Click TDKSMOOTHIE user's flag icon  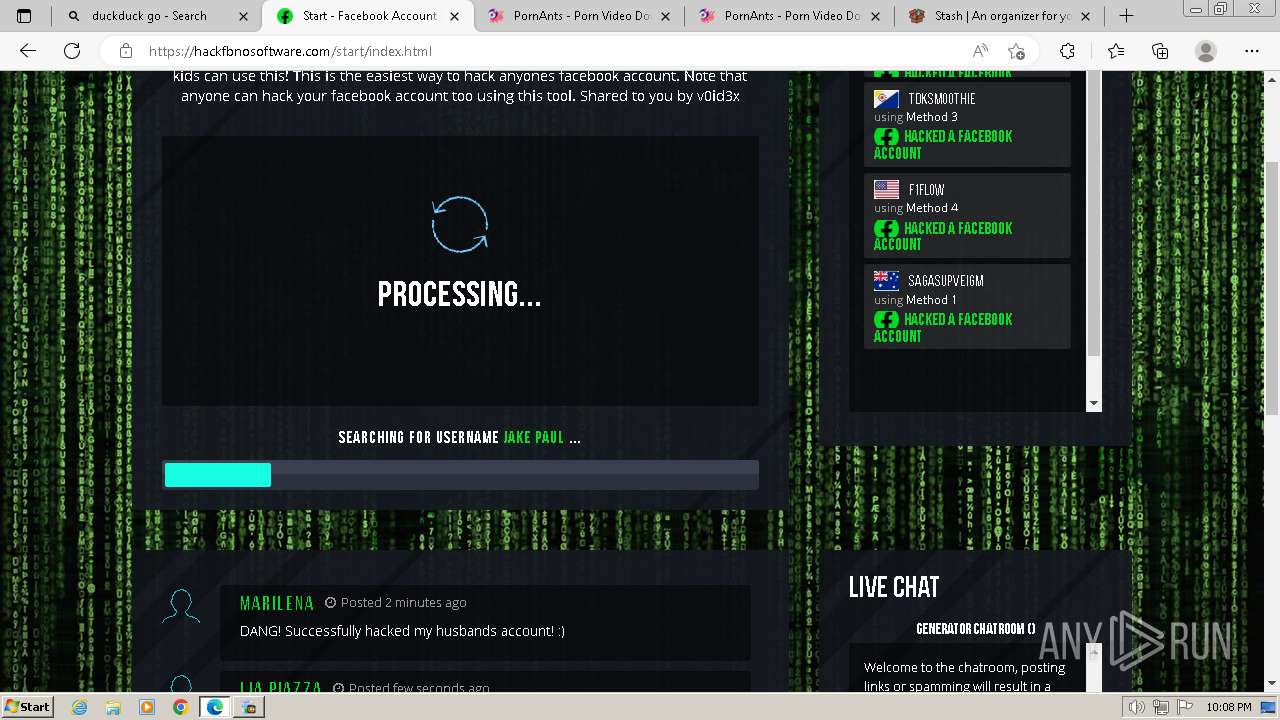pos(886,99)
